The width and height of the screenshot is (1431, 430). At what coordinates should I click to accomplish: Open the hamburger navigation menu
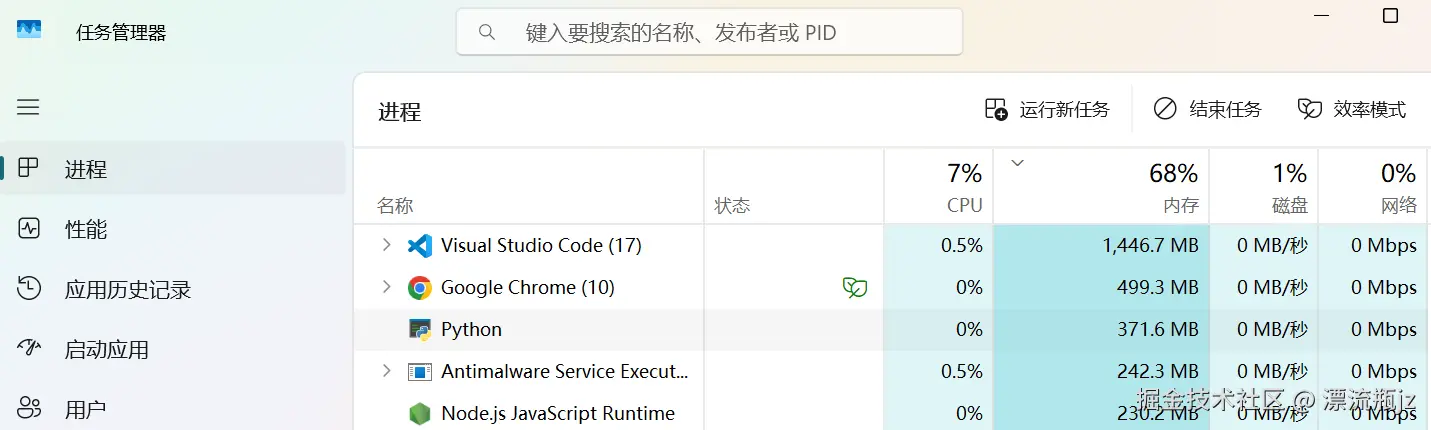point(28,107)
